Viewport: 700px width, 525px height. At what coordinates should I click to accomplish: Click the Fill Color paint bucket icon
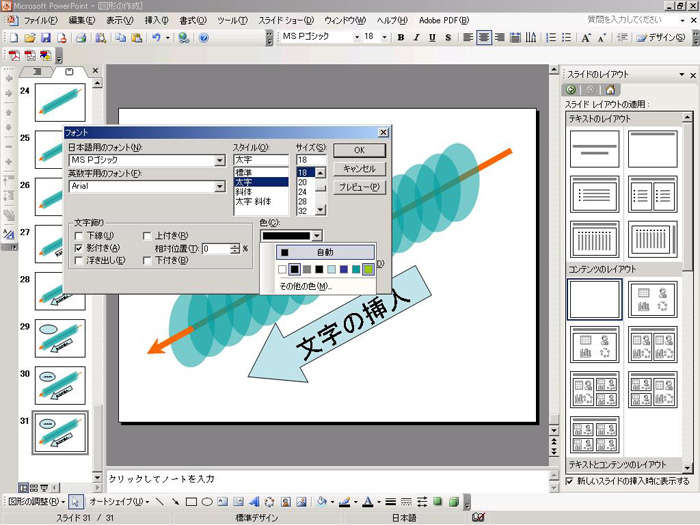321,502
